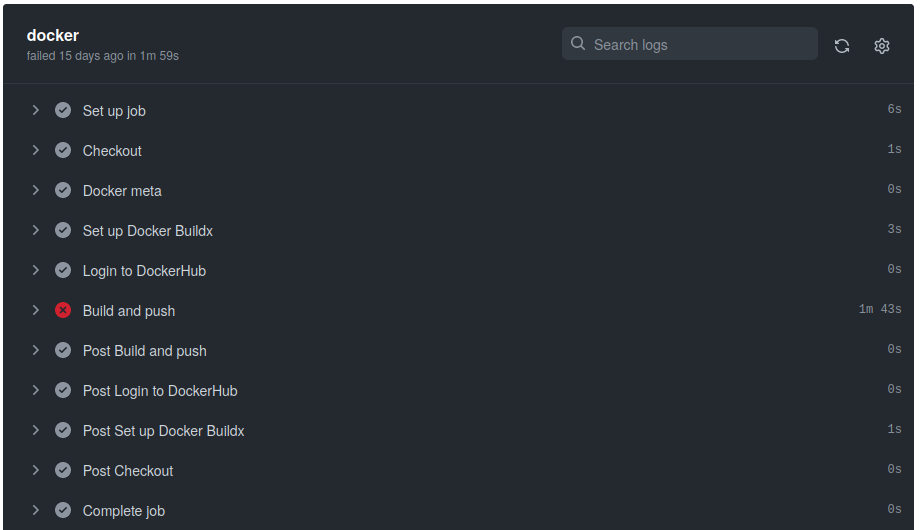The width and height of the screenshot is (920, 530).
Task: Click the success checkmark beside Set up job
Action: tap(63, 110)
